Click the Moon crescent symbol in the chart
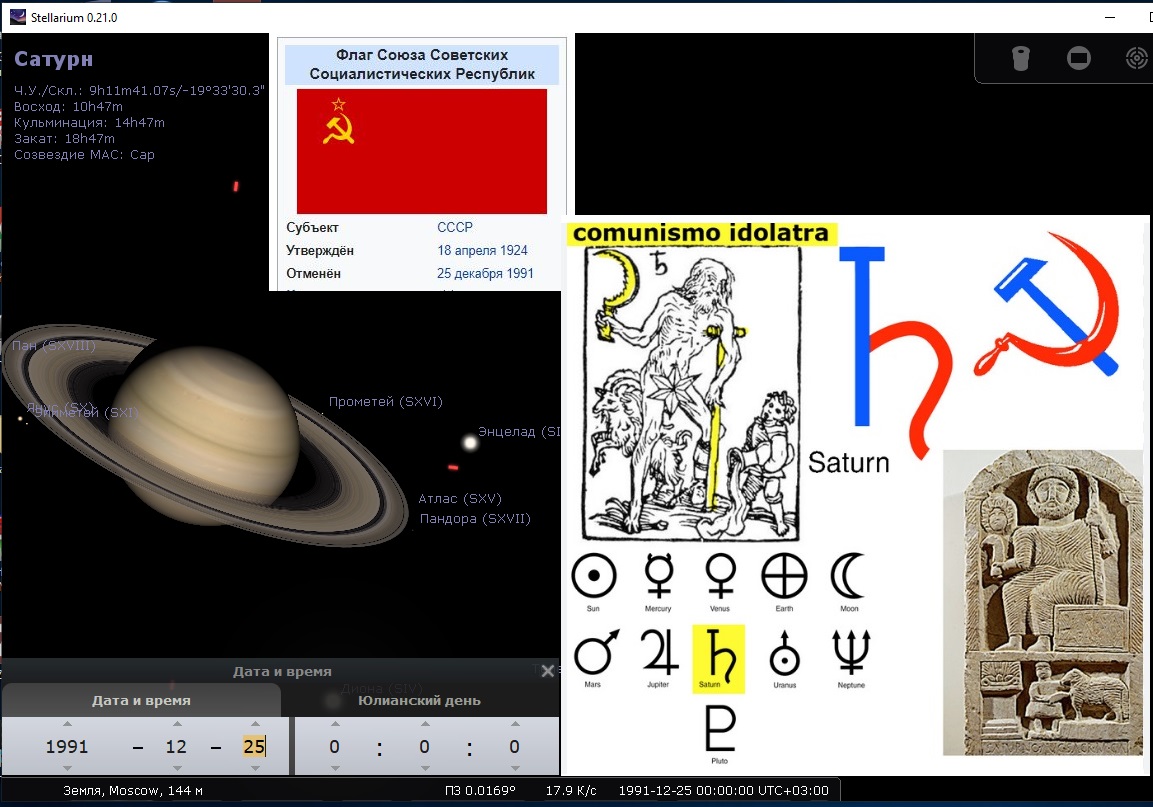 coord(848,576)
